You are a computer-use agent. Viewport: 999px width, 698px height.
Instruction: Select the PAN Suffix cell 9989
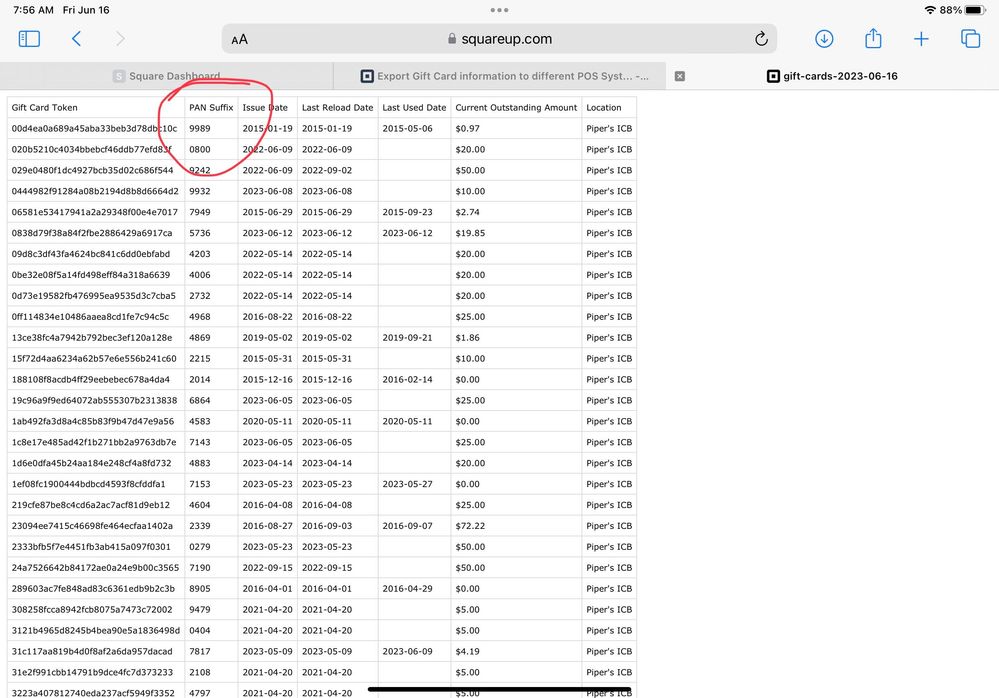(200, 128)
